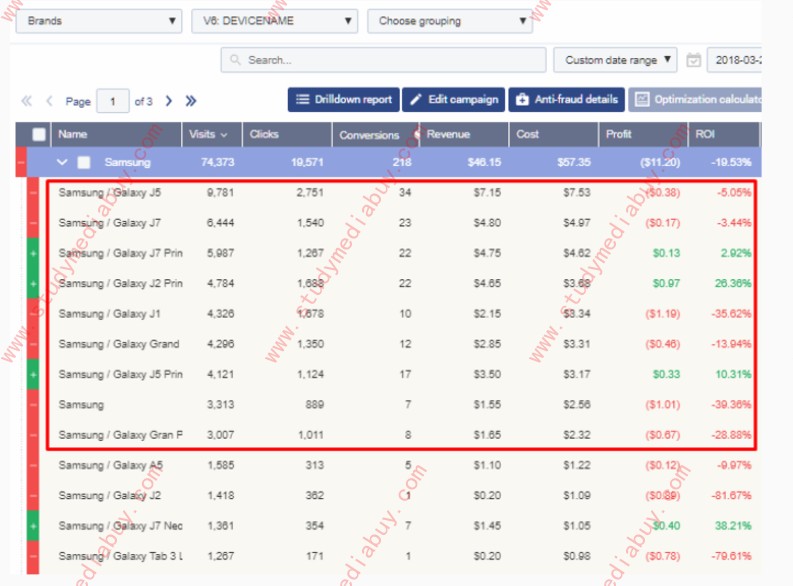Jump to the last page arrow
This screenshot has height=586, width=793.
click(191, 101)
